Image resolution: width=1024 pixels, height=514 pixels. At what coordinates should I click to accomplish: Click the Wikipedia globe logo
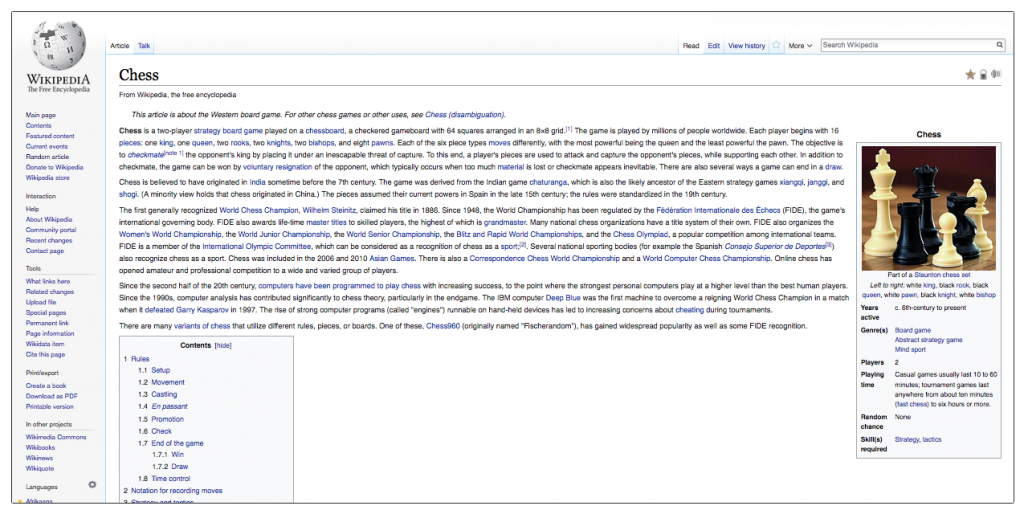pos(59,46)
